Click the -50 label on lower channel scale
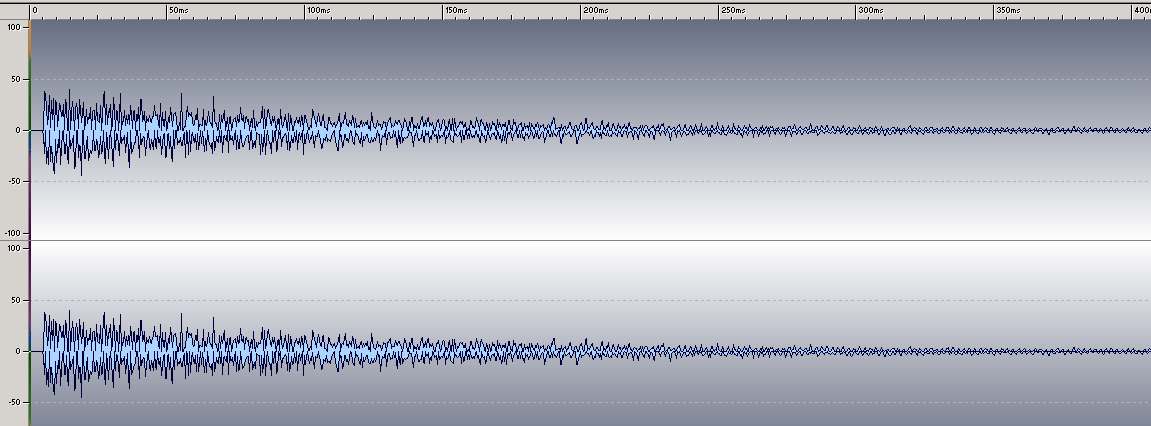This screenshot has height=426, width=1151. point(14,402)
